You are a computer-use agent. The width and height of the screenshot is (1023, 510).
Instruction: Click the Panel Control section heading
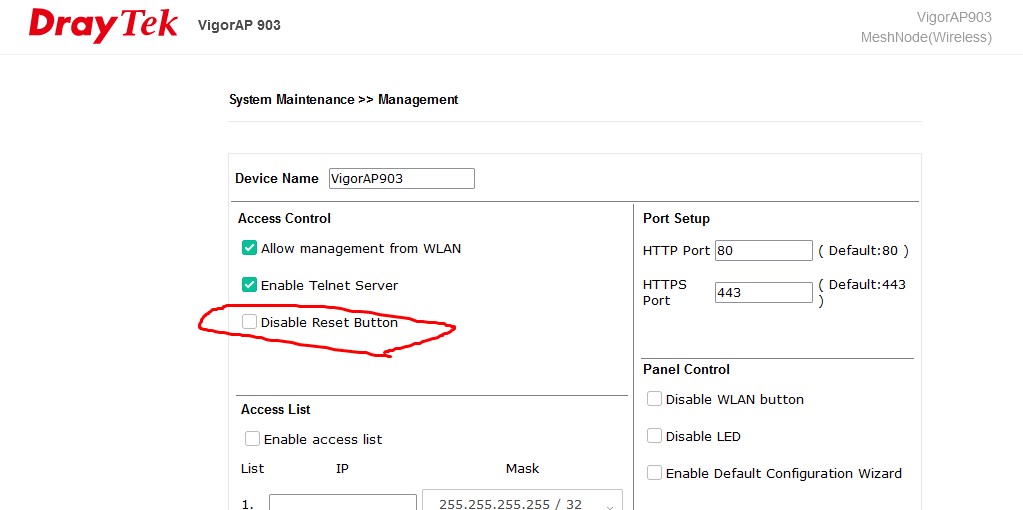coord(686,369)
